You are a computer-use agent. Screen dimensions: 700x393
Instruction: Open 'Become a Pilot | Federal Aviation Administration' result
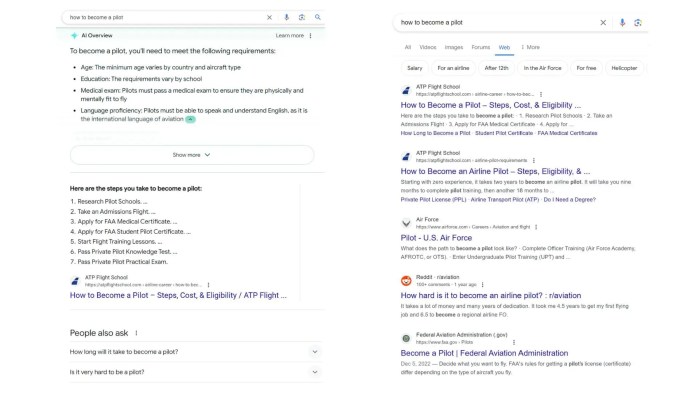(x=484, y=353)
